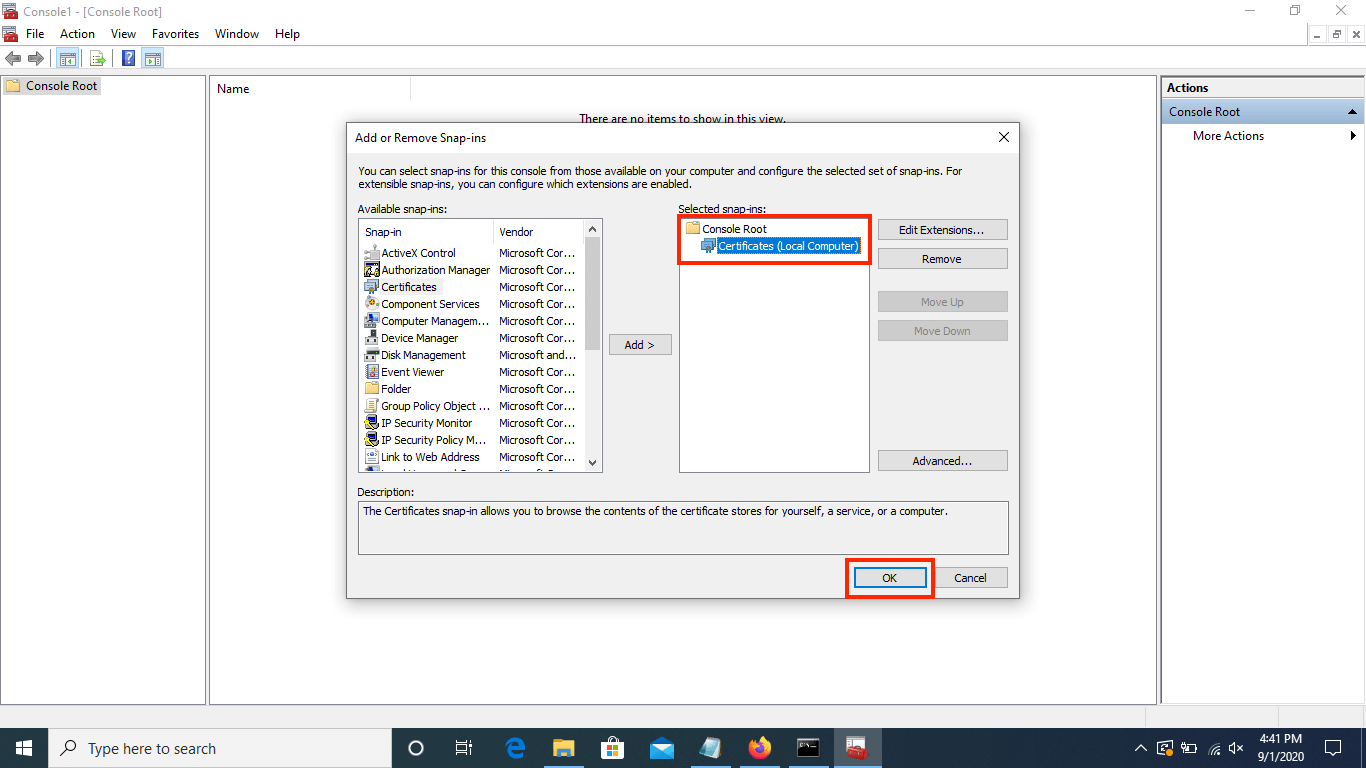The height and width of the screenshot is (768, 1366).
Task: Select the Event Viewer snap-in
Action: [x=412, y=372]
